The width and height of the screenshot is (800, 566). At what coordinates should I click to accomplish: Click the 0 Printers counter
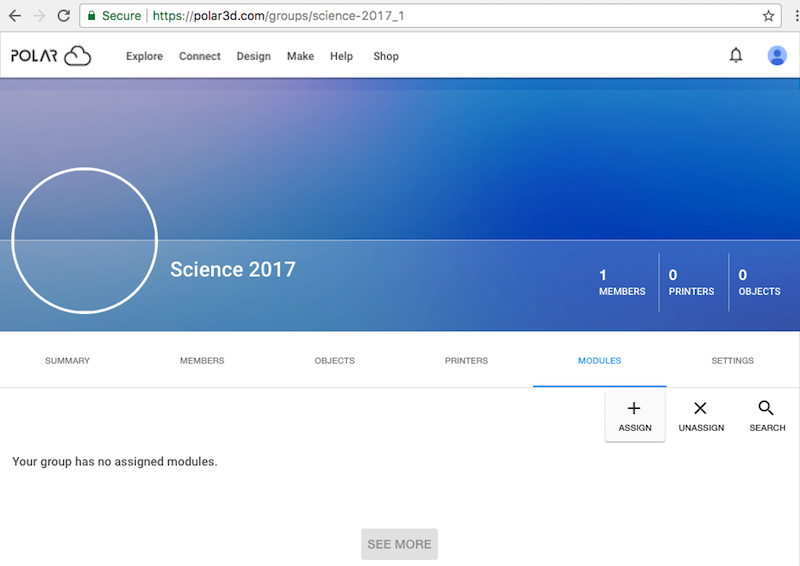691,282
